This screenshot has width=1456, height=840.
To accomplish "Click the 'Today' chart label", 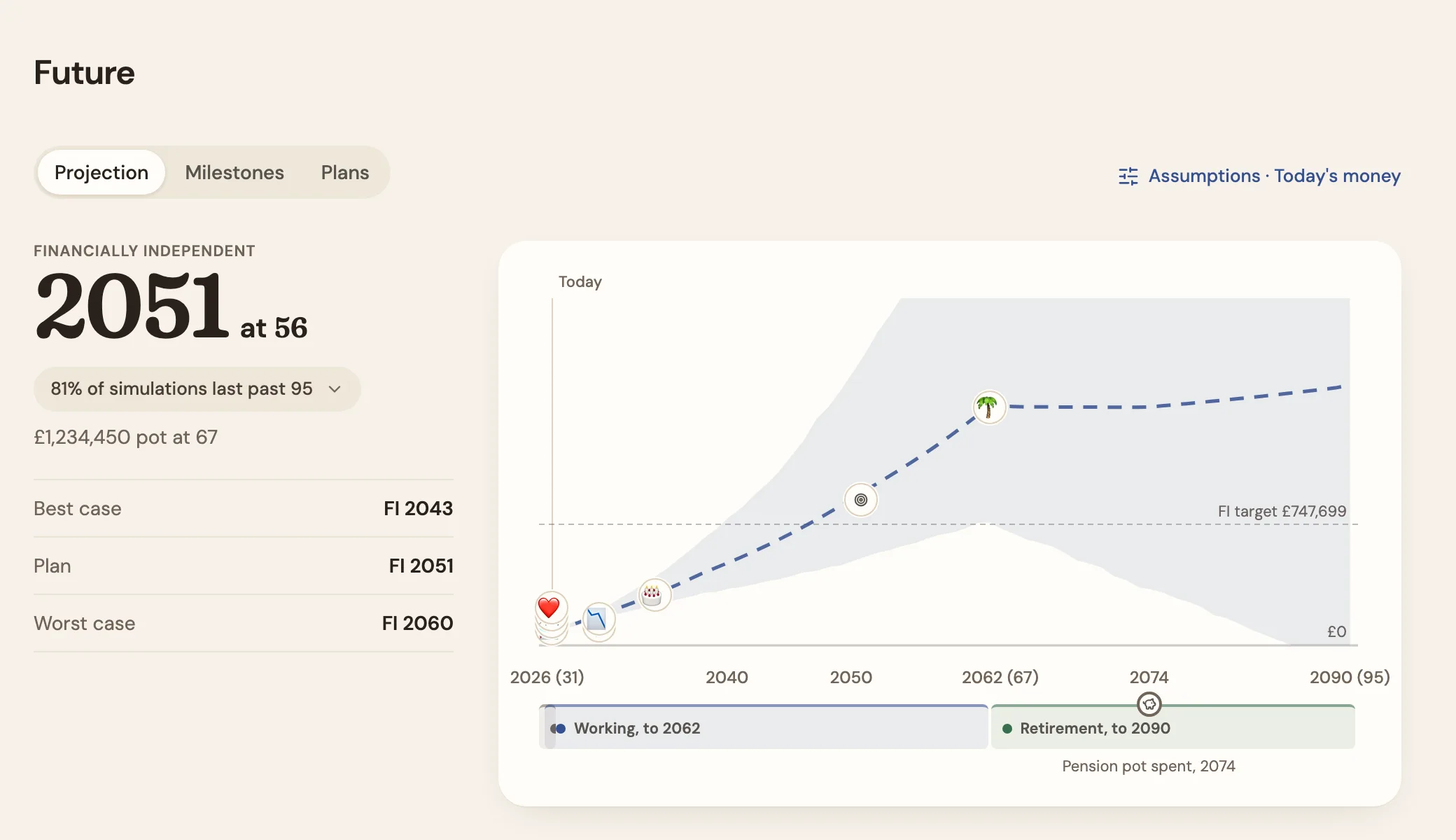I will tap(580, 281).
